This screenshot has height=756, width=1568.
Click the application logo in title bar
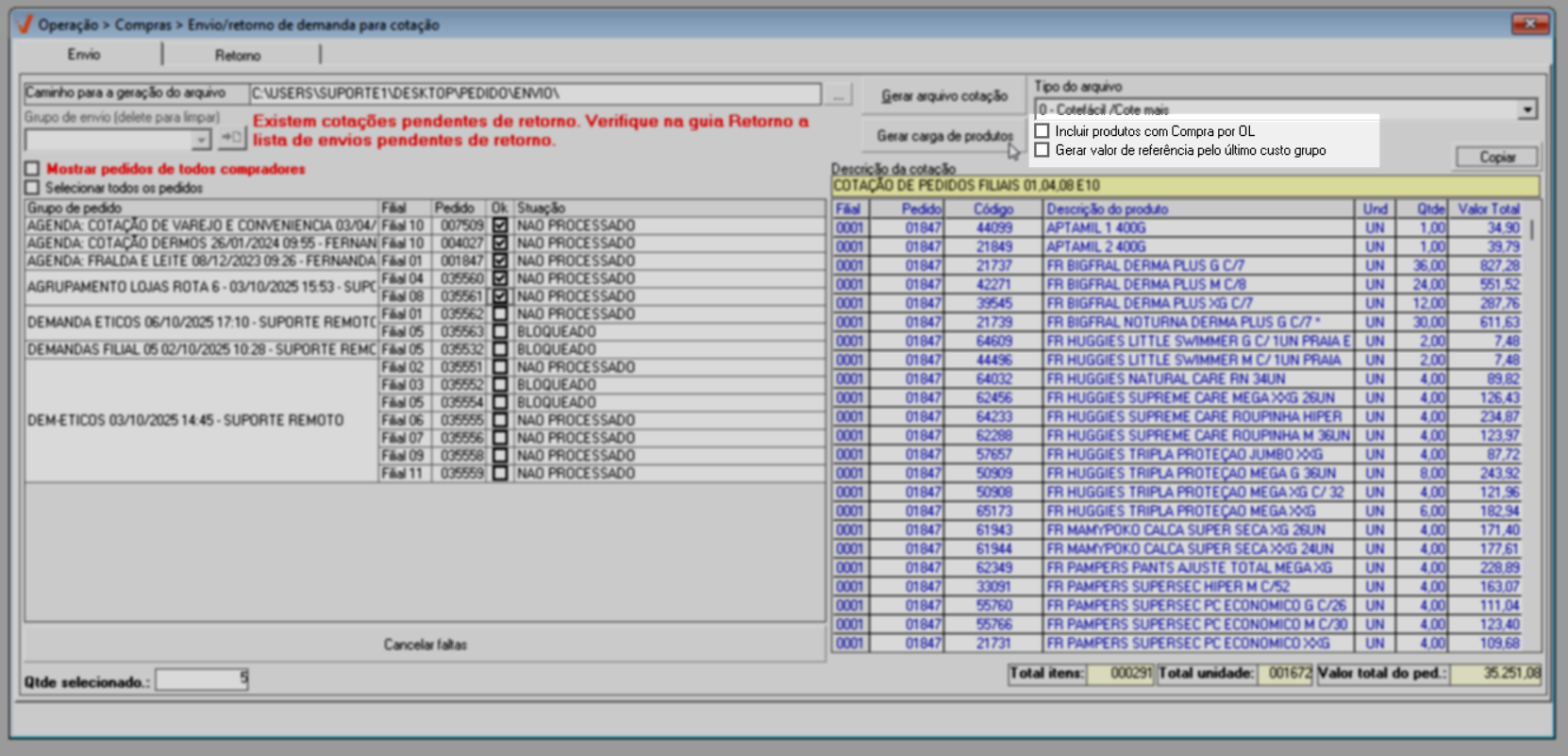pyautogui.click(x=25, y=25)
